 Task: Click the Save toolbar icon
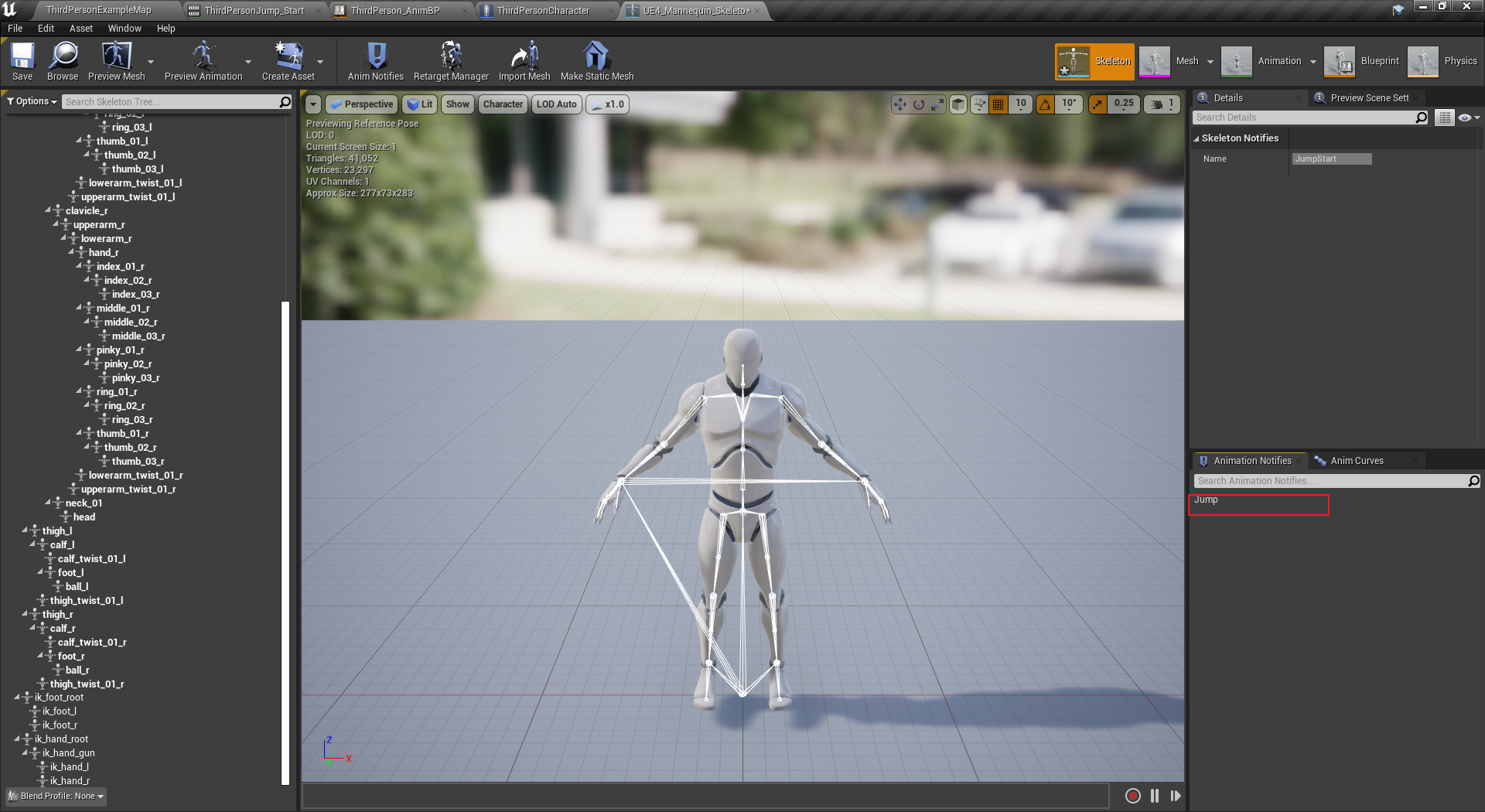coord(22,61)
